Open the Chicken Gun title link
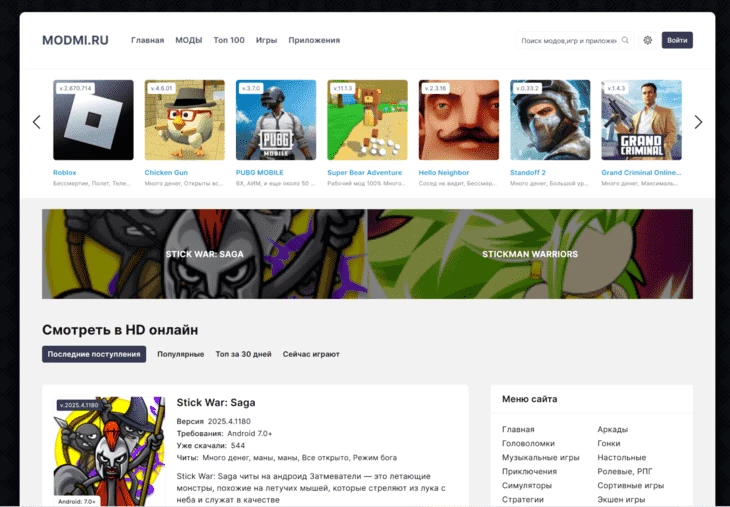The image size is (730, 507). click(166, 172)
